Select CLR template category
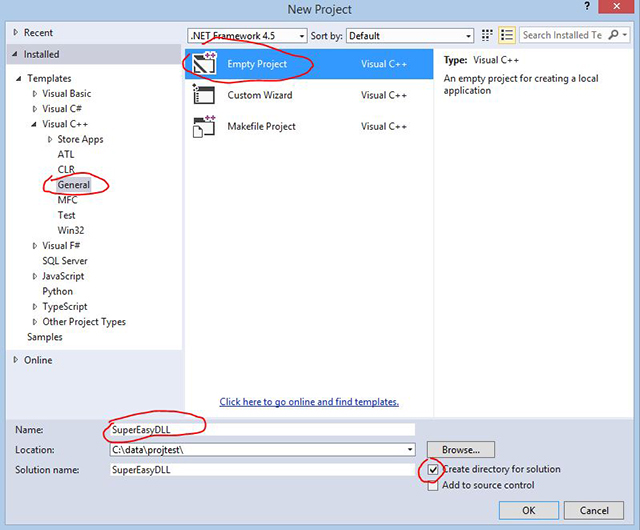640x530 pixels. point(66,169)
